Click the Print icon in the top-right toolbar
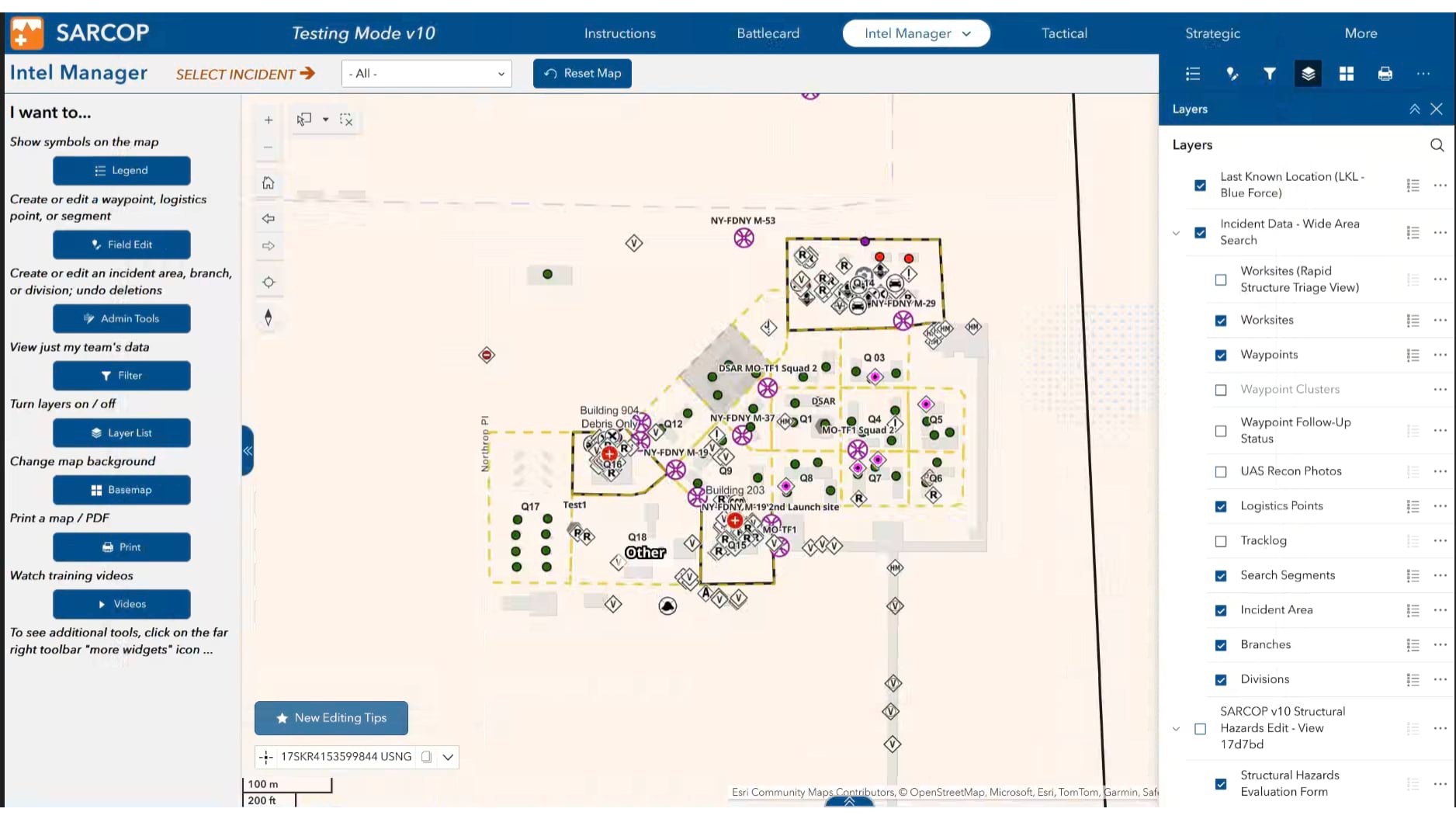Image resolution: width=1456 pixels, height=819 pixels. 1385,74
